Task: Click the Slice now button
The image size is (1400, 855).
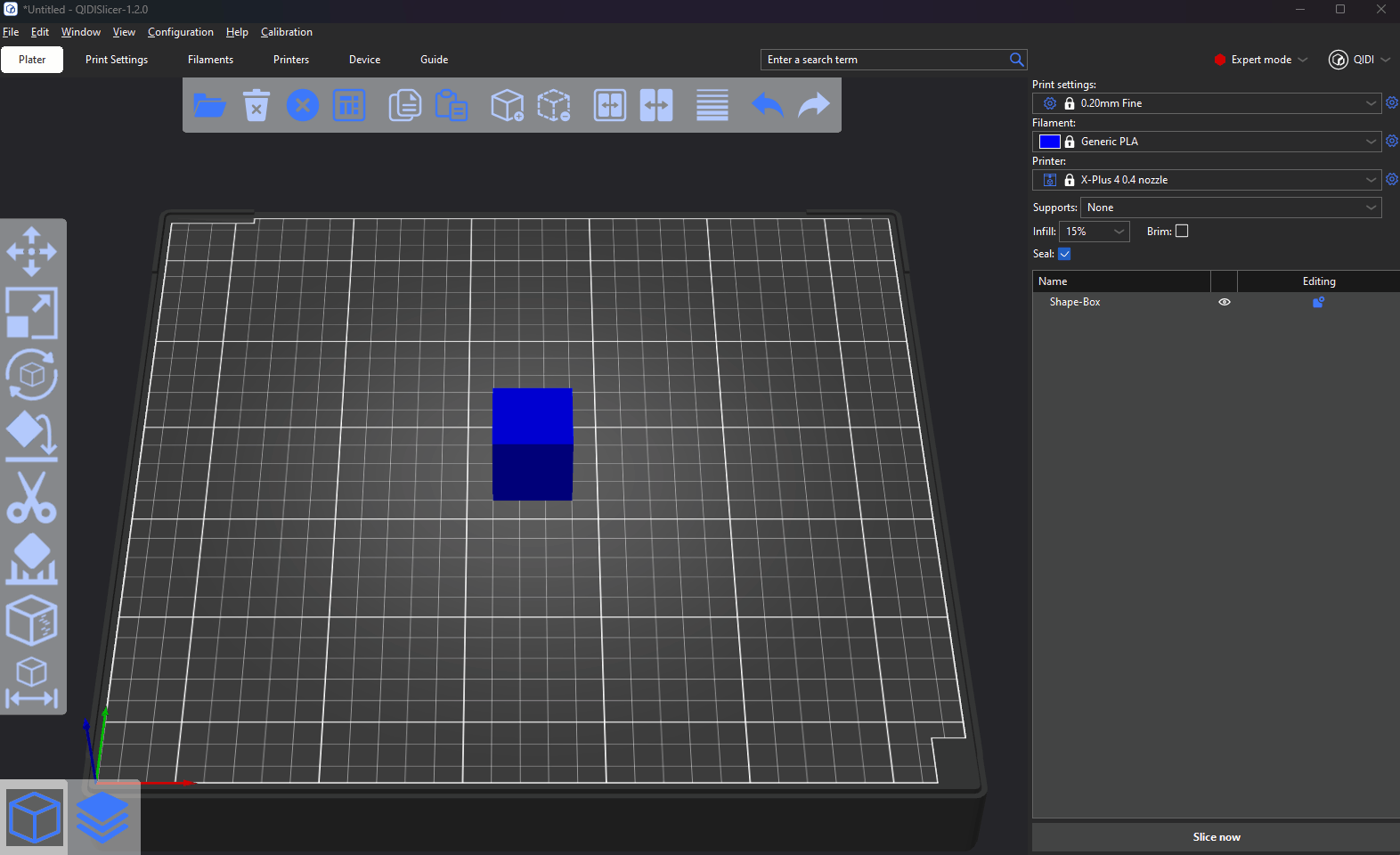Action: [x=1216, y=837]
